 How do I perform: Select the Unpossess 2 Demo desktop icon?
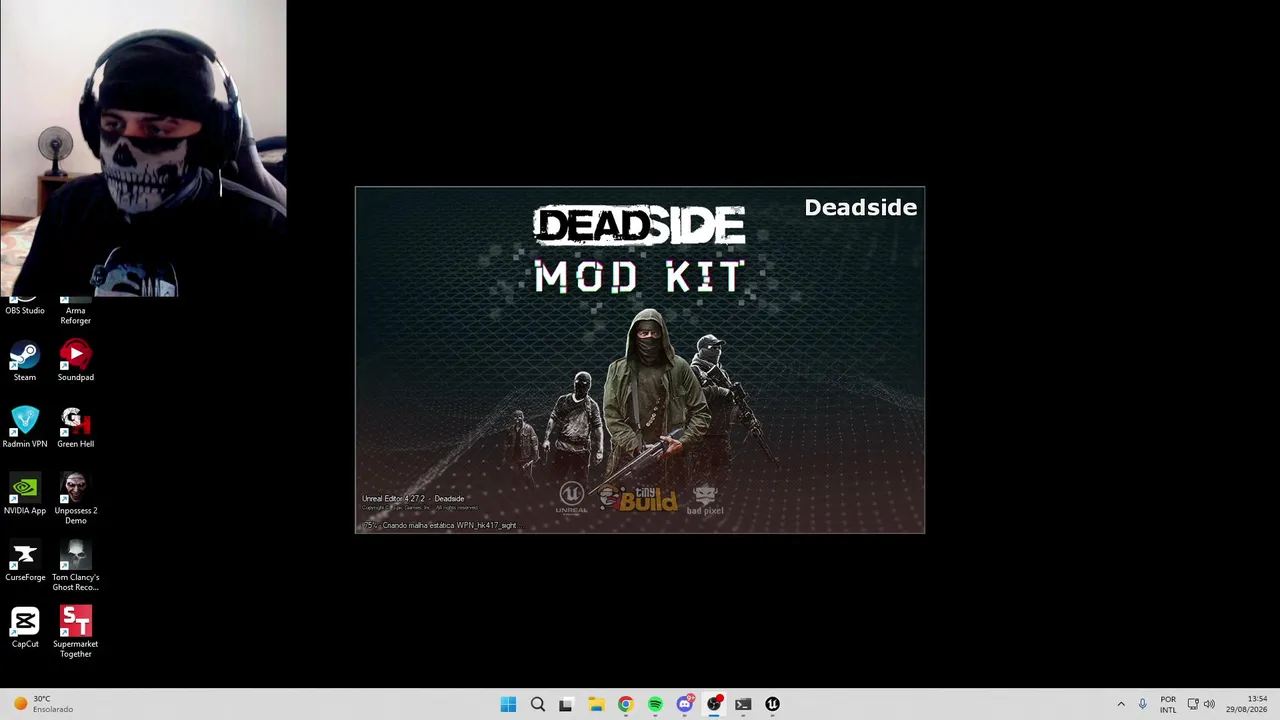click(x=75, y=499)
